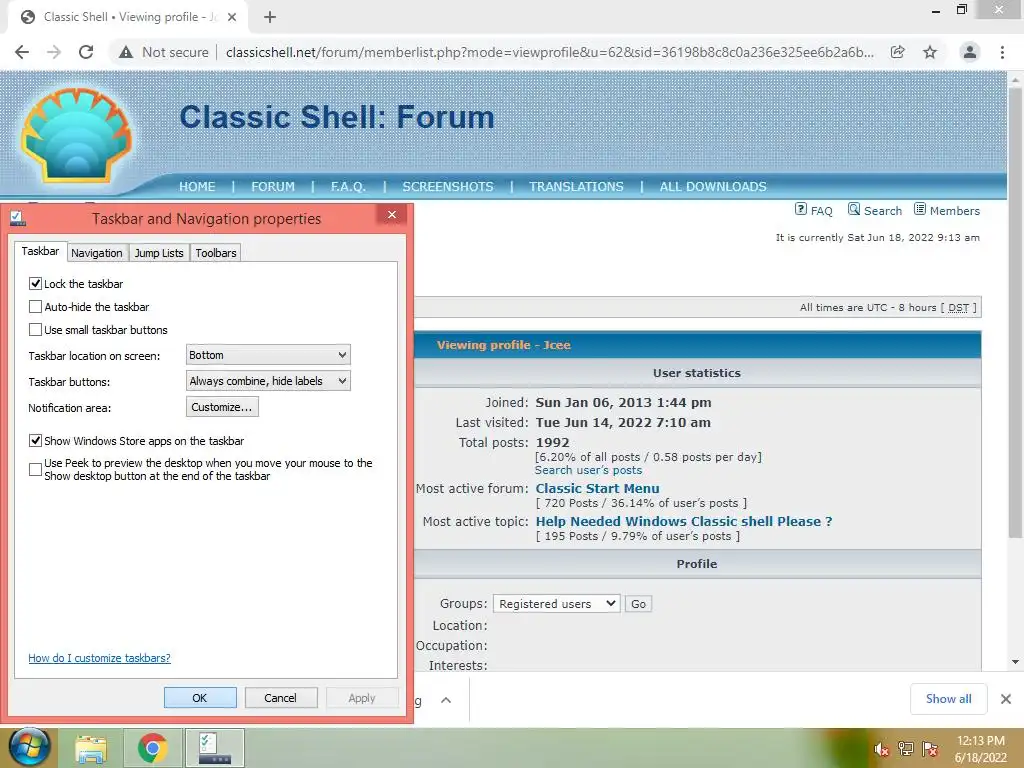Open Taskbar location on screen dropdown
1024x768 pixels.
(268, 355)
